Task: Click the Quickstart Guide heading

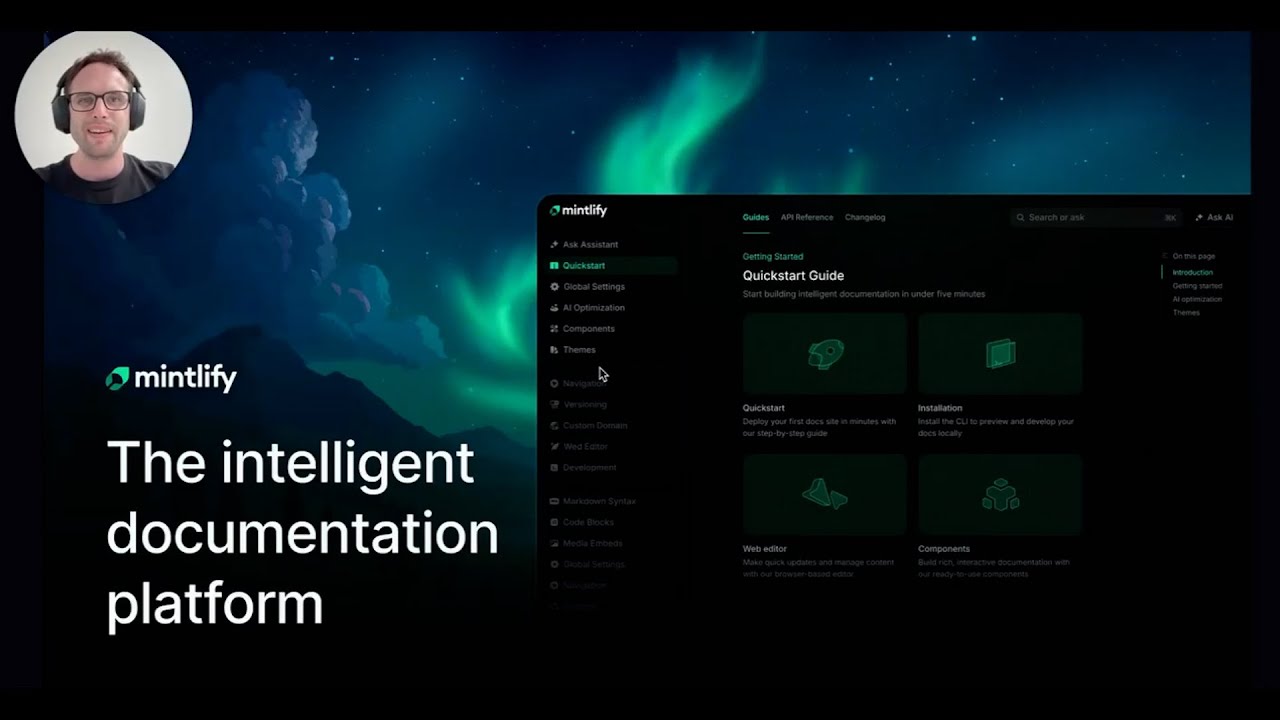Action: 793,276
